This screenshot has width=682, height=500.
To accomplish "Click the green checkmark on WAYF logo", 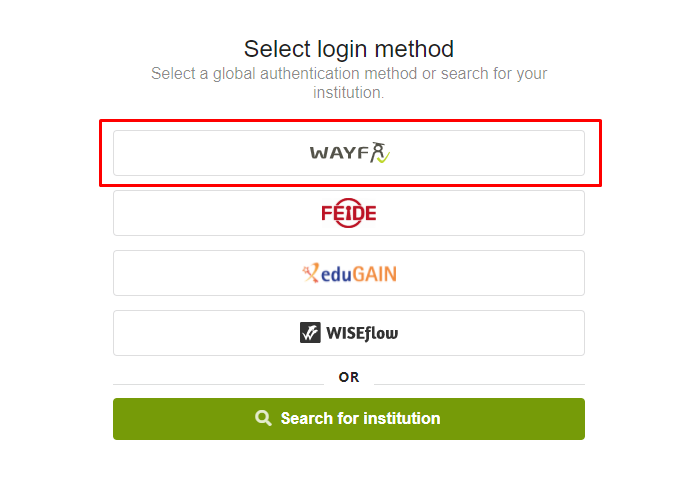I will pyautogui.click(x=384, y=158).
